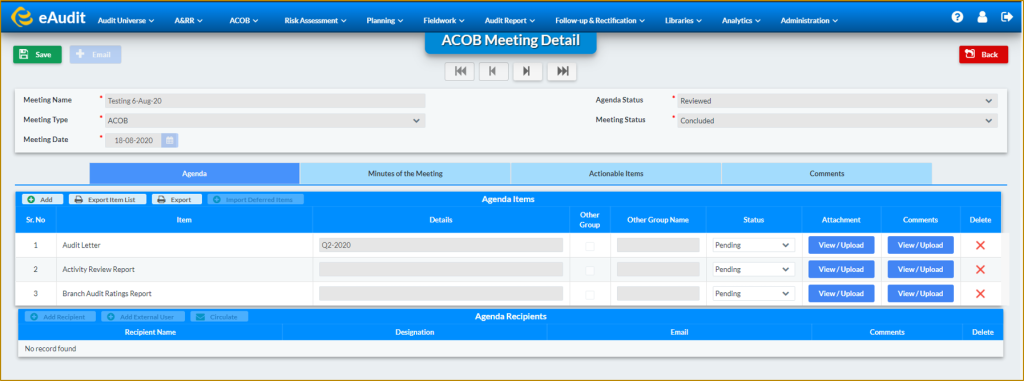The height and width of the screenshot is (381, 1024).
Task: Click the Item column header
Action: point(184,220)
